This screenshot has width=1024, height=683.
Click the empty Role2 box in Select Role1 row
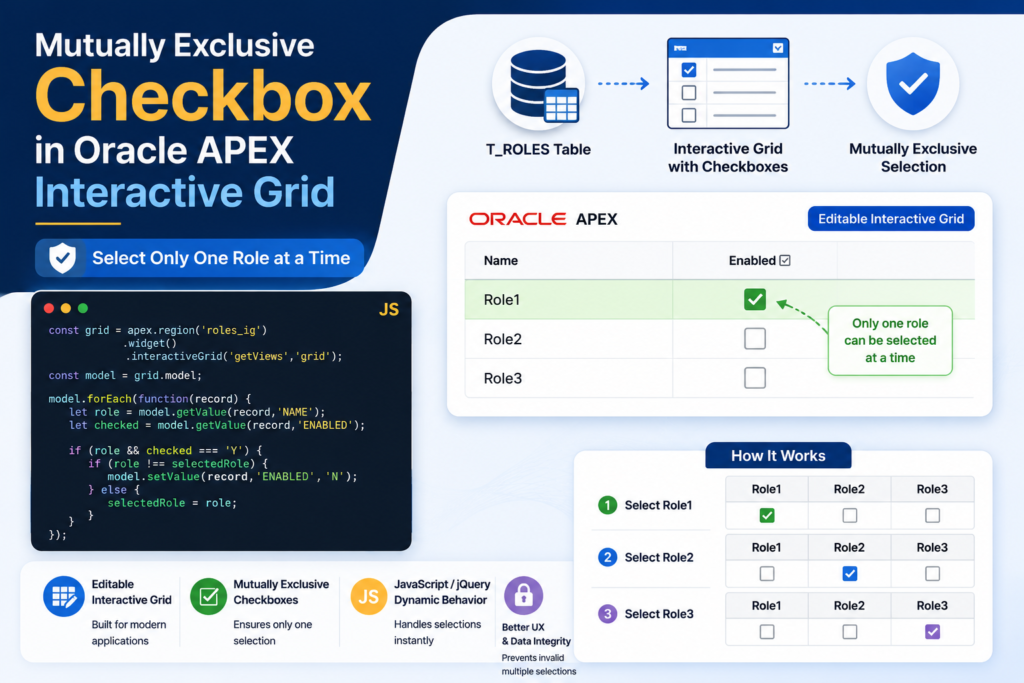(850, 516)
